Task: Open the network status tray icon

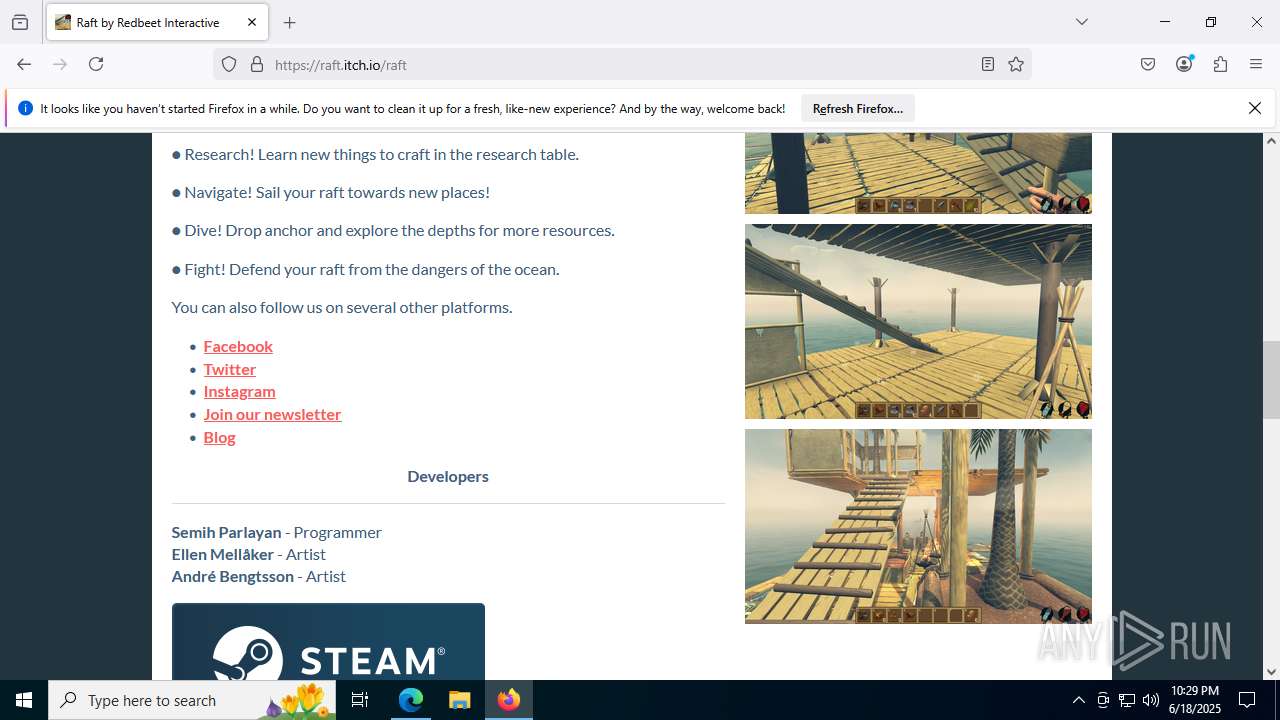Action: pos(1127,700)
